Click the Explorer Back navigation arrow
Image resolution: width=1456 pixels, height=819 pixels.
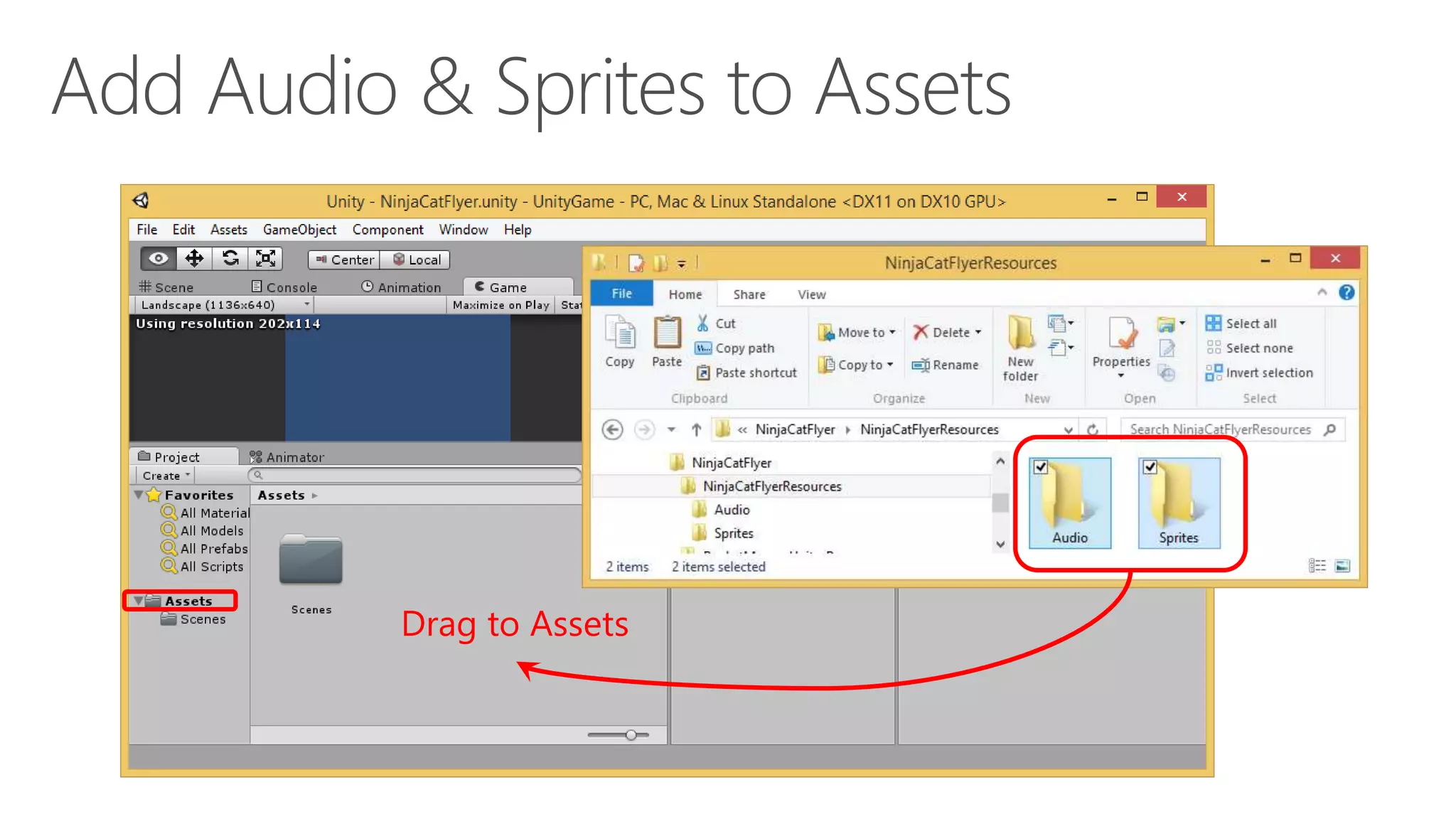click(x=612, y=429)
